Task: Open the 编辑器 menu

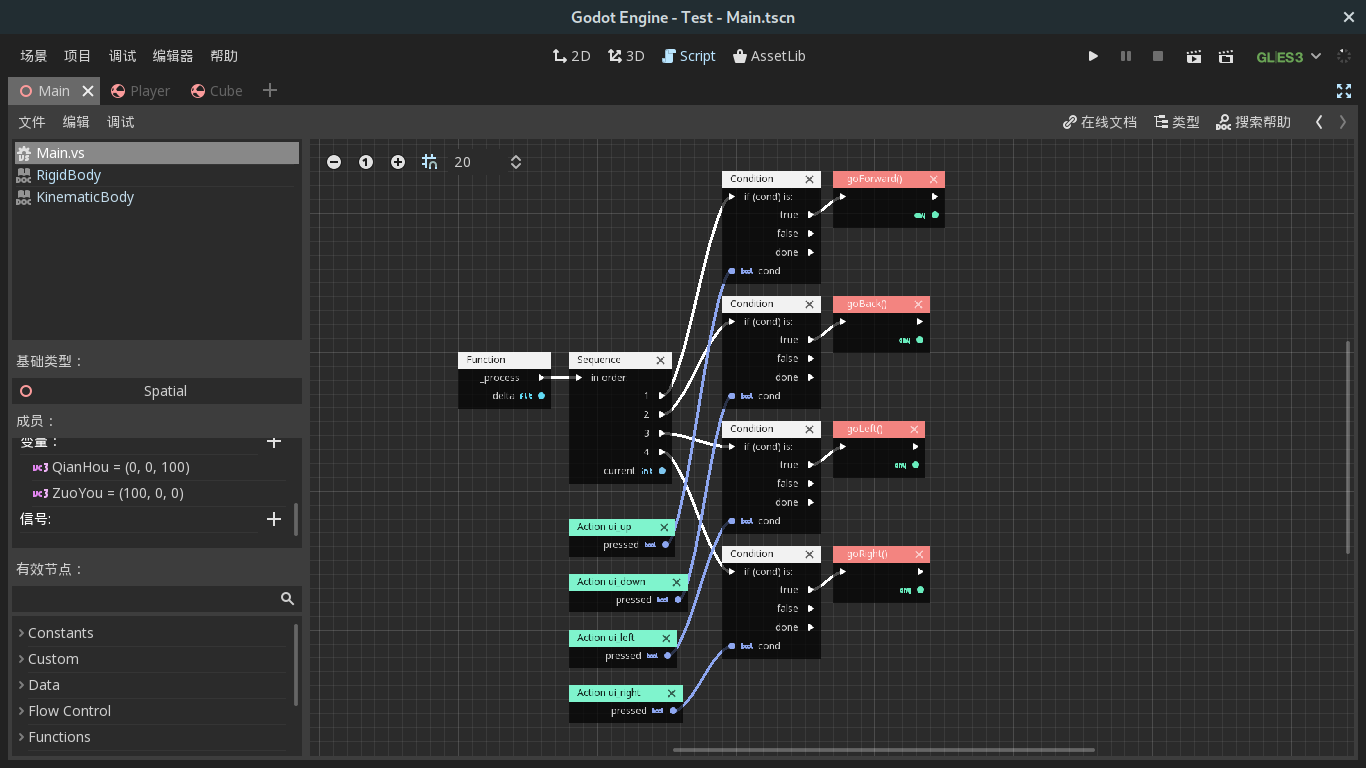Action: [x=173, y=56]
